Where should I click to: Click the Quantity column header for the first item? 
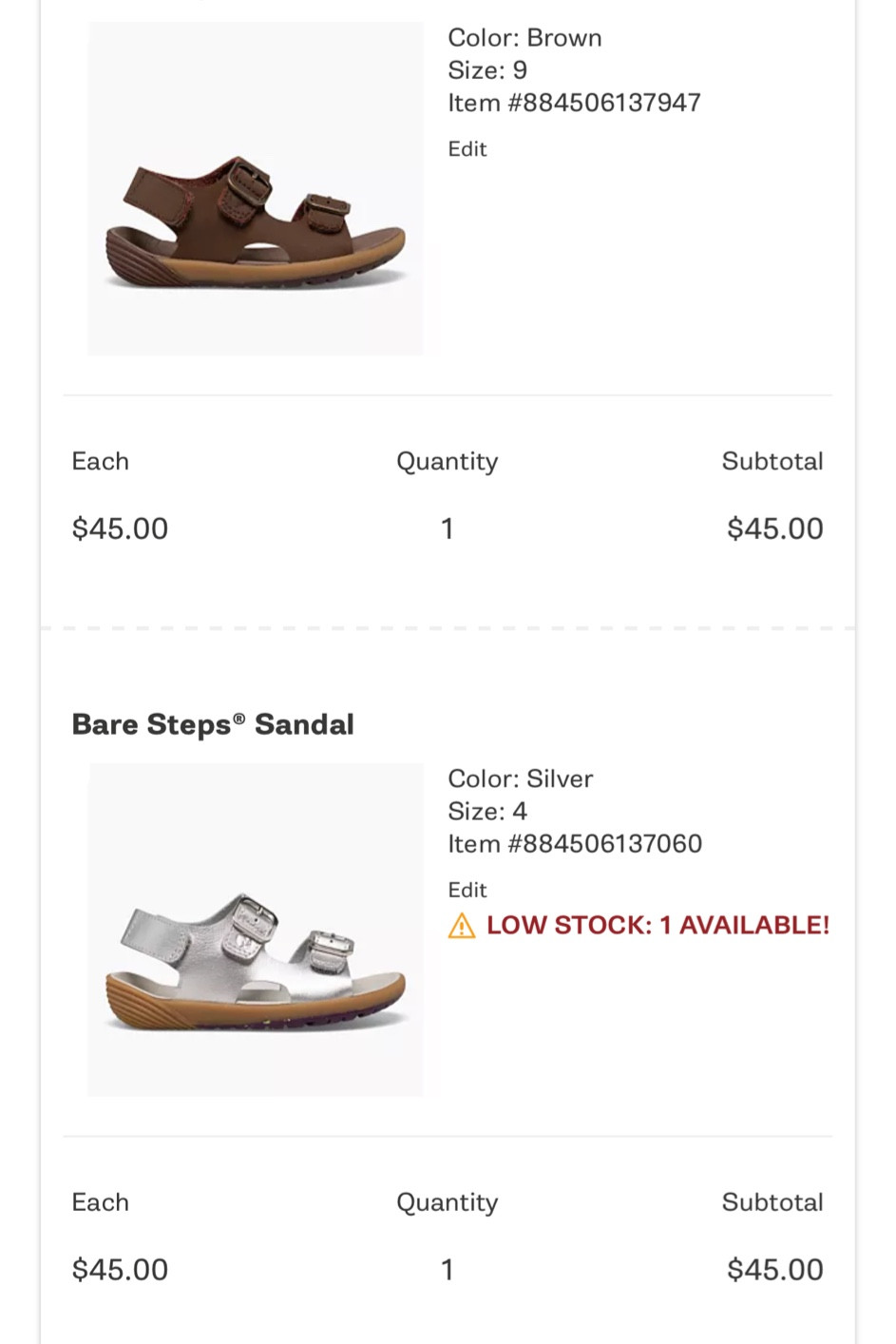447,461
